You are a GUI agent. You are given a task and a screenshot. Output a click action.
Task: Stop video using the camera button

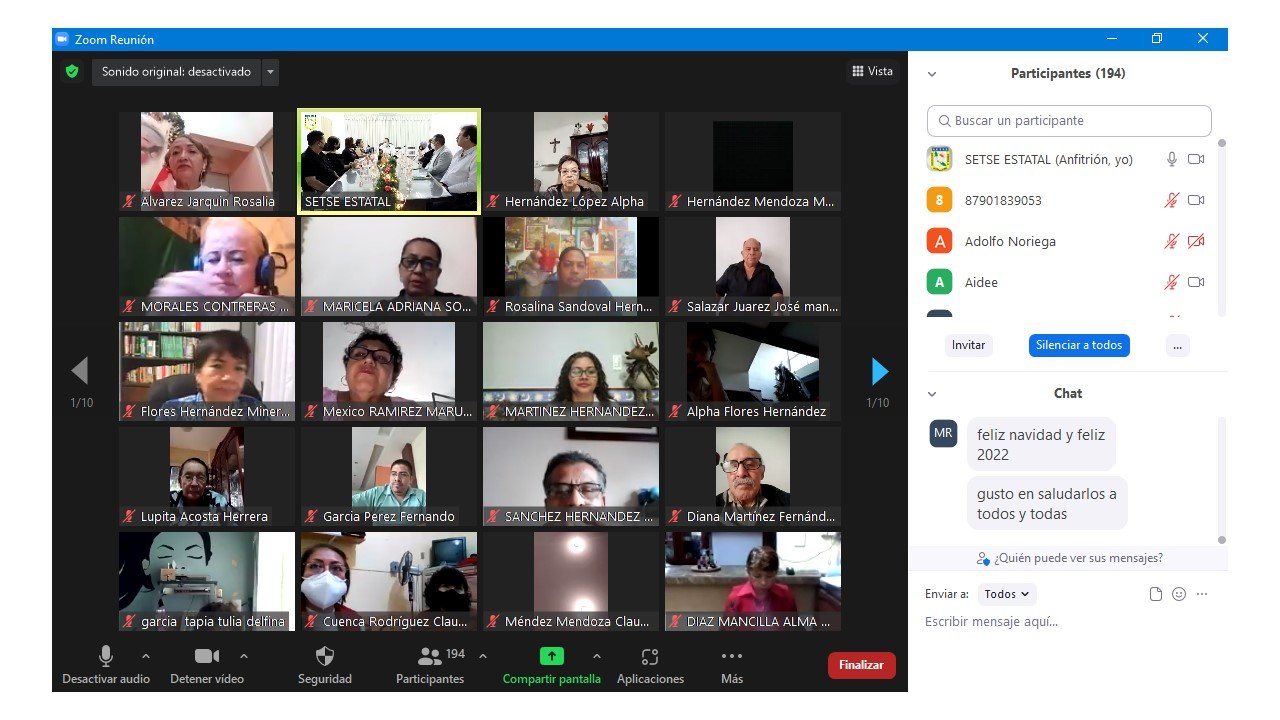tap(206, 657)
